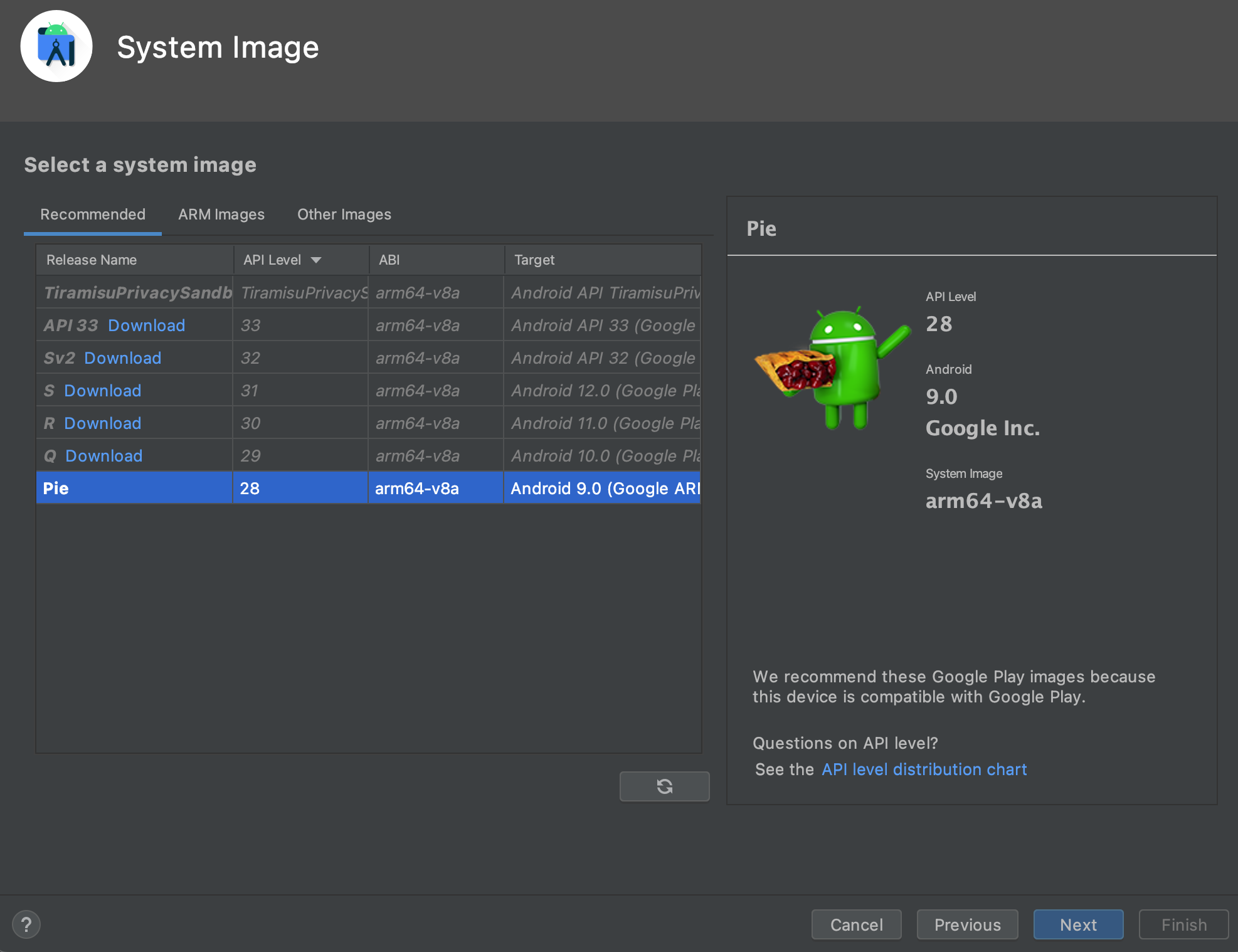This screenshot has width=1238, height=952.
Task: Click Android 10.0 target cell
Action: click(603, 456)
